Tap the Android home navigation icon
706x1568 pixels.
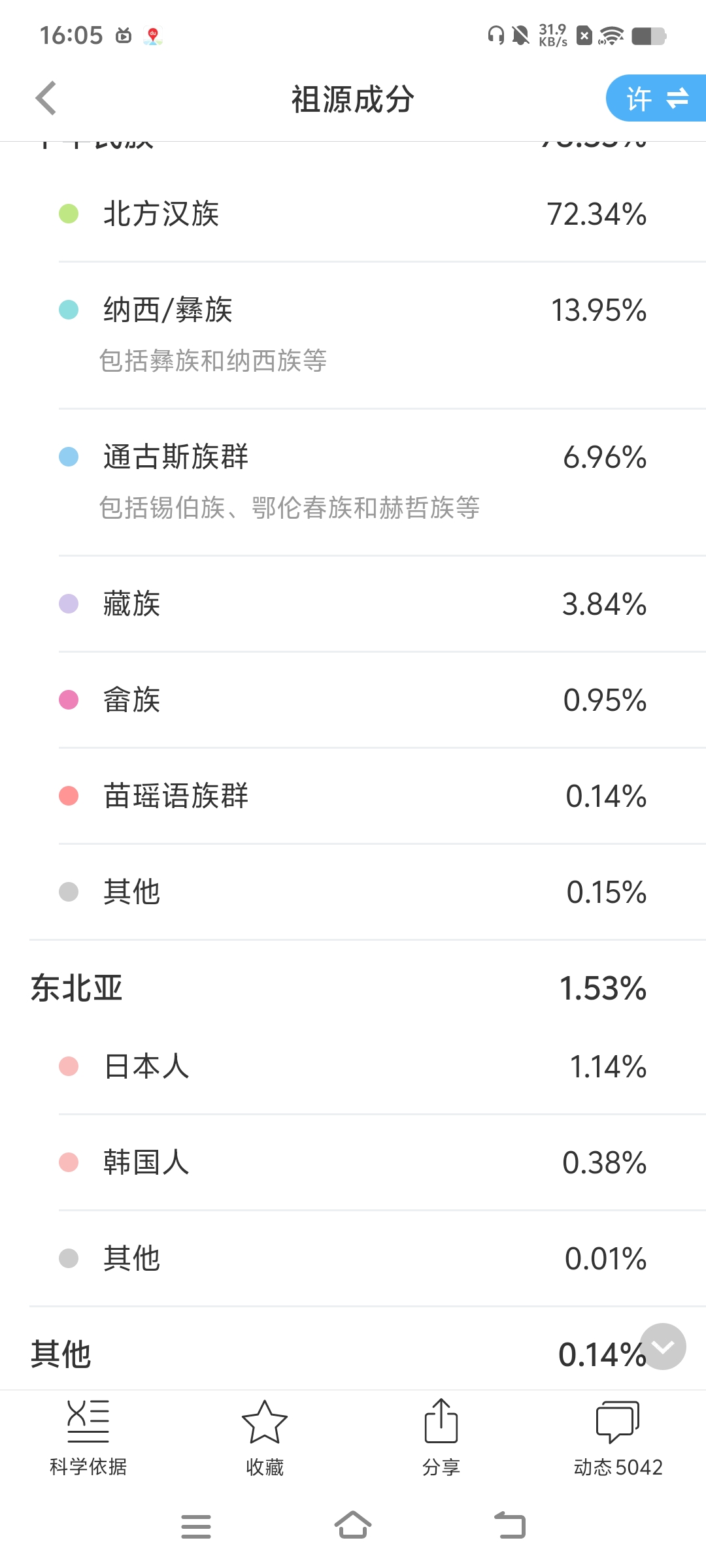pos(353,1526)
